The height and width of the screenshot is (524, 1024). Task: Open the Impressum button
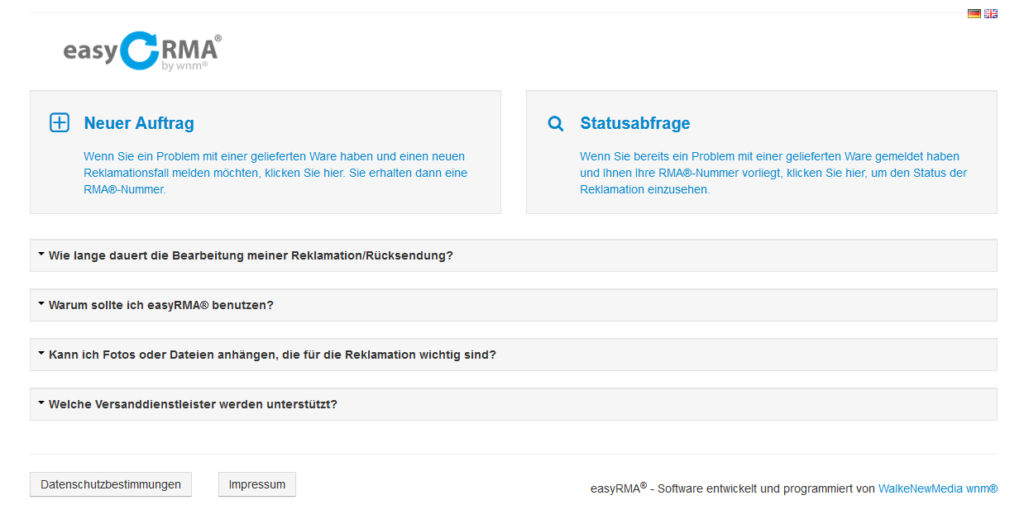[x=257, y=485]
